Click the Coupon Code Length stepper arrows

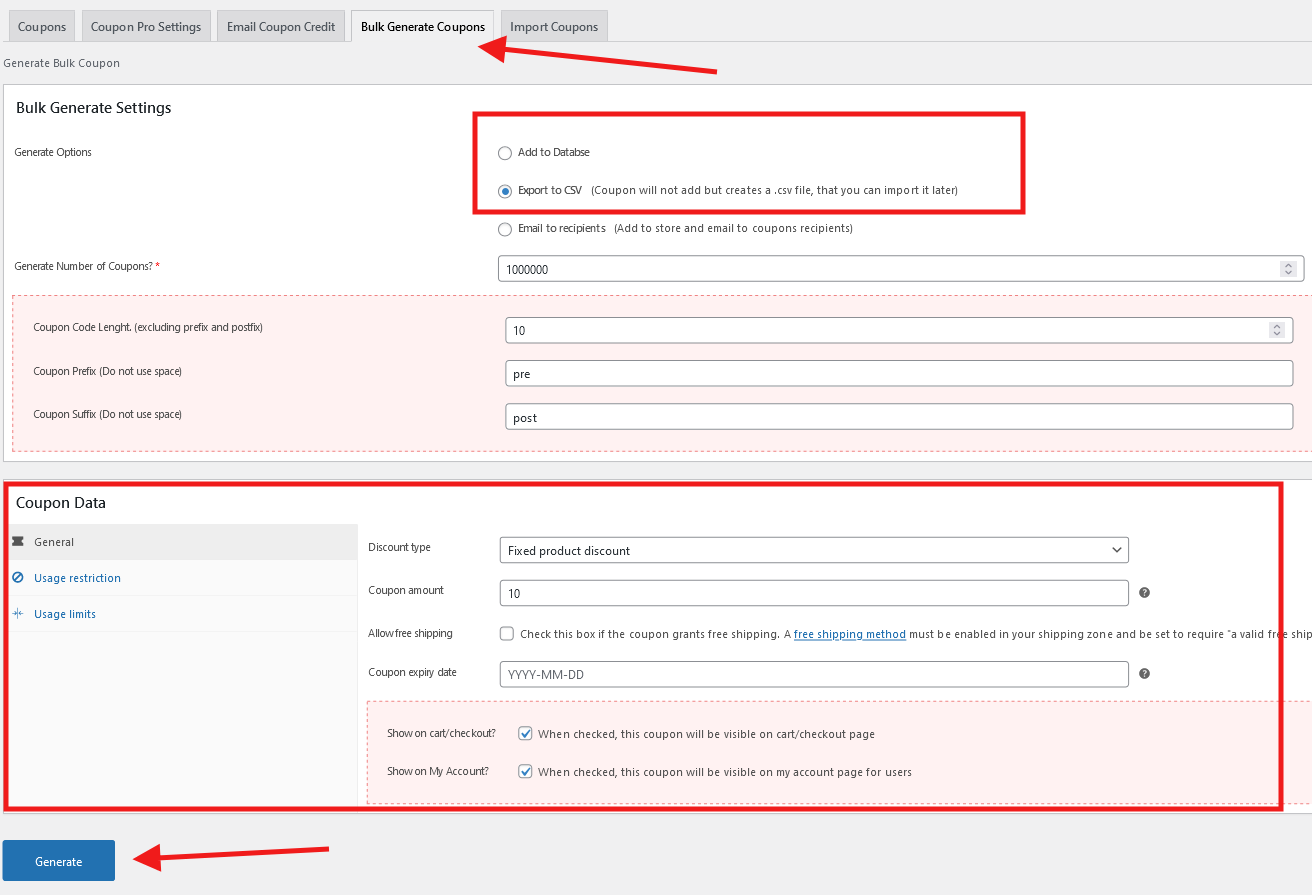pyautogui.click(x=1276, y=330)
